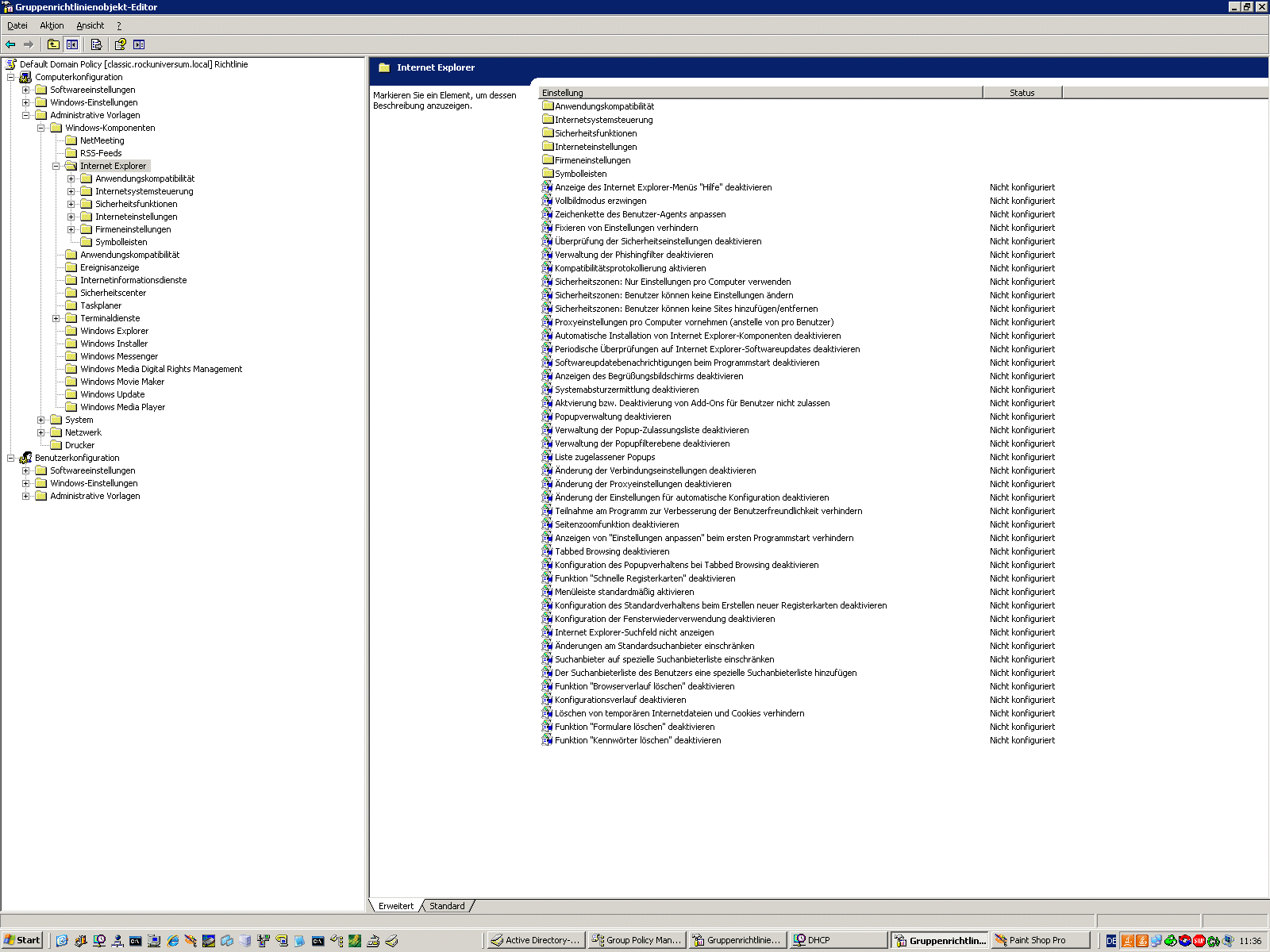This screenshot has height=952, width=1270.
Task: Select Windows Messenger folder in the tree
Action: coord(119,356)
